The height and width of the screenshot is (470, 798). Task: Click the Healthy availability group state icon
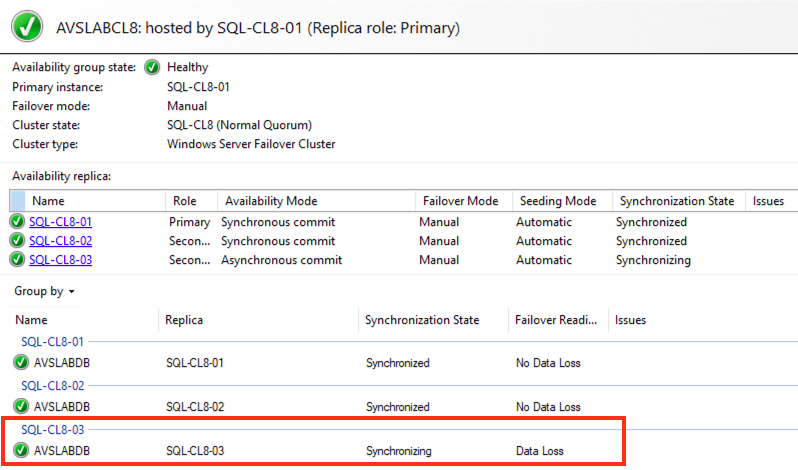152,67
